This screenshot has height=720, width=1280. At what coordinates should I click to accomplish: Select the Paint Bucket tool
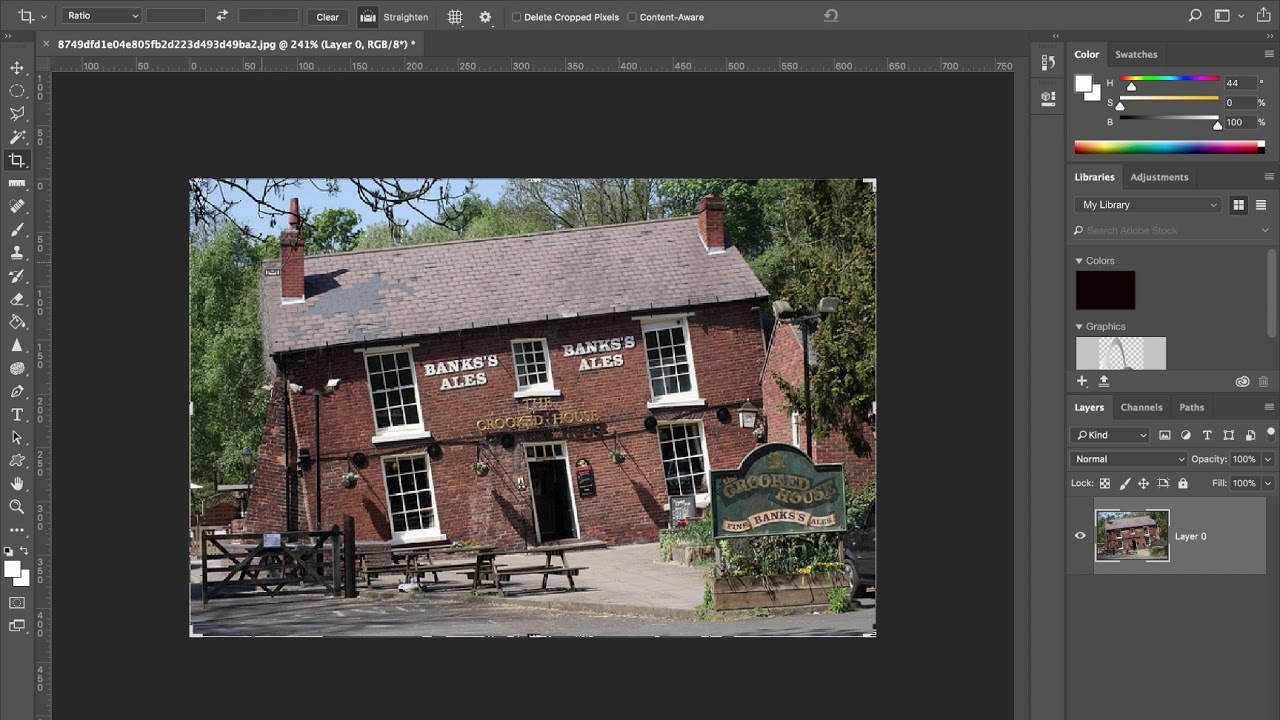pyautogui.click(x=17, y=322)
